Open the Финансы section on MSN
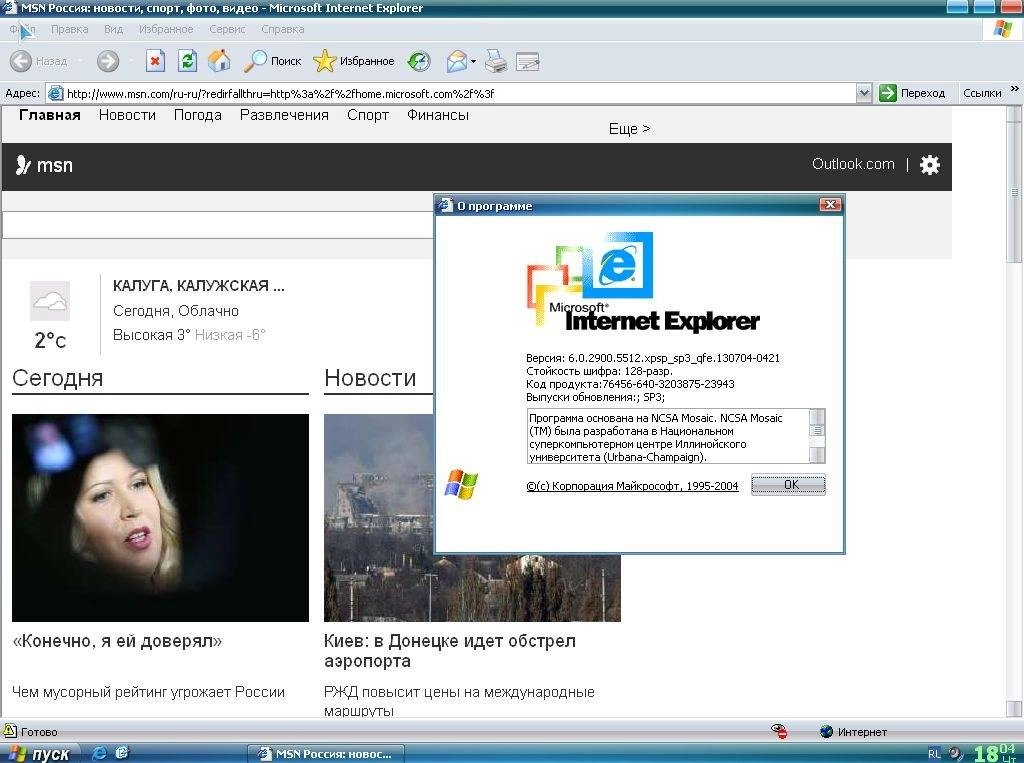Screen dimensions: 1024x763 coord(438,115)
